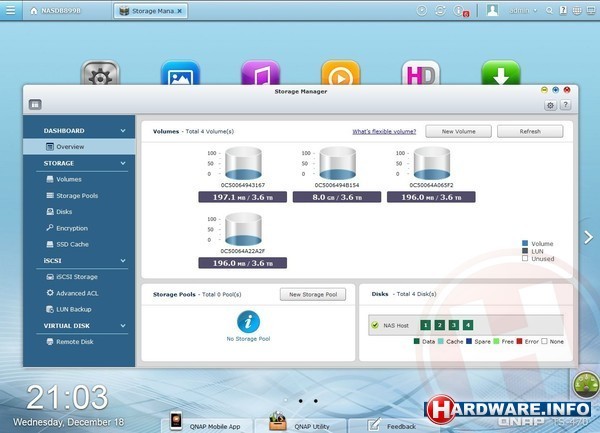Open Storage Manager help button
Viewport: 600px width, 433px height.
pos(566,105)
